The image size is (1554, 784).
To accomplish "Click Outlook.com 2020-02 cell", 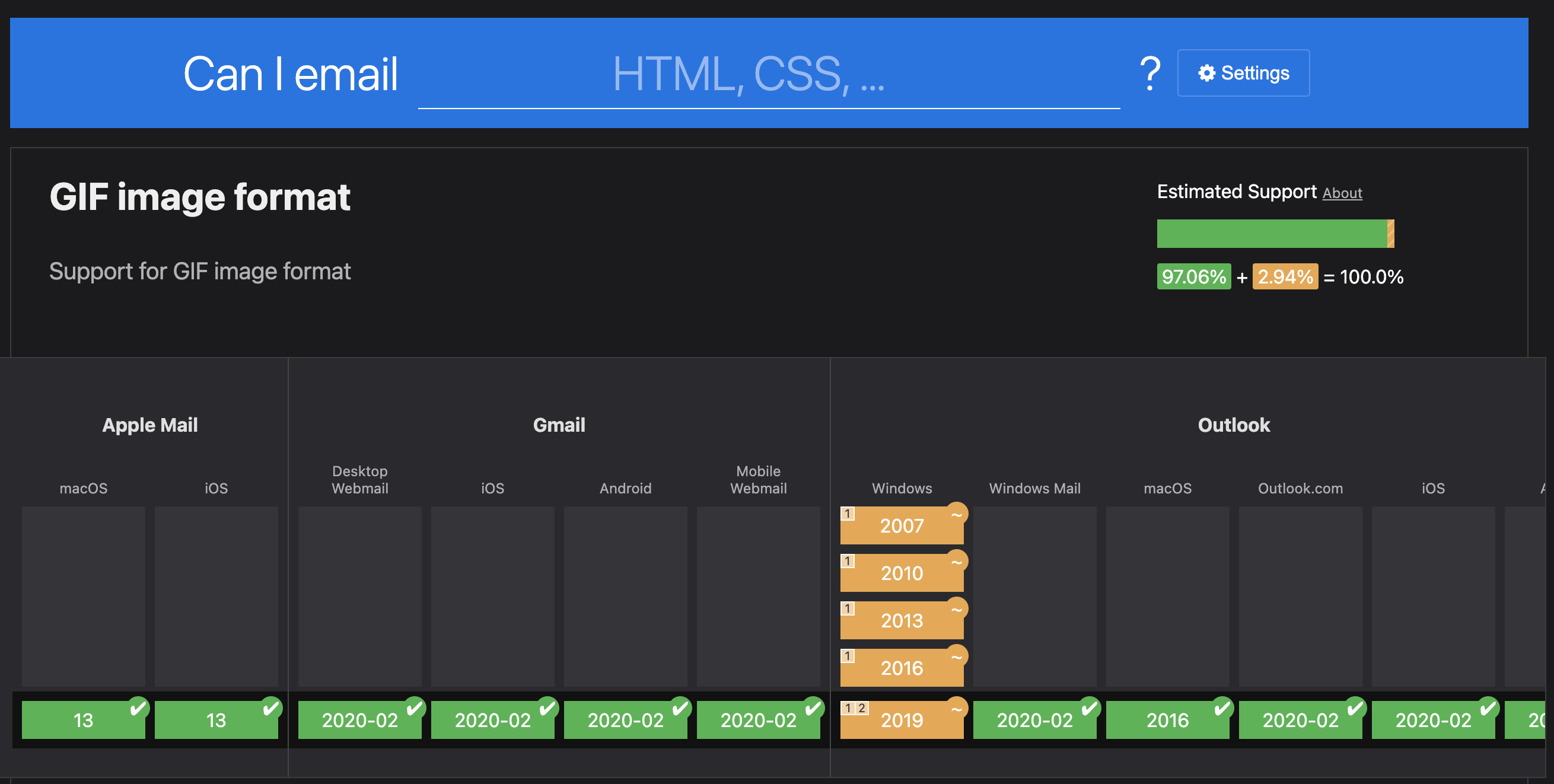I will coord(1301,720).
